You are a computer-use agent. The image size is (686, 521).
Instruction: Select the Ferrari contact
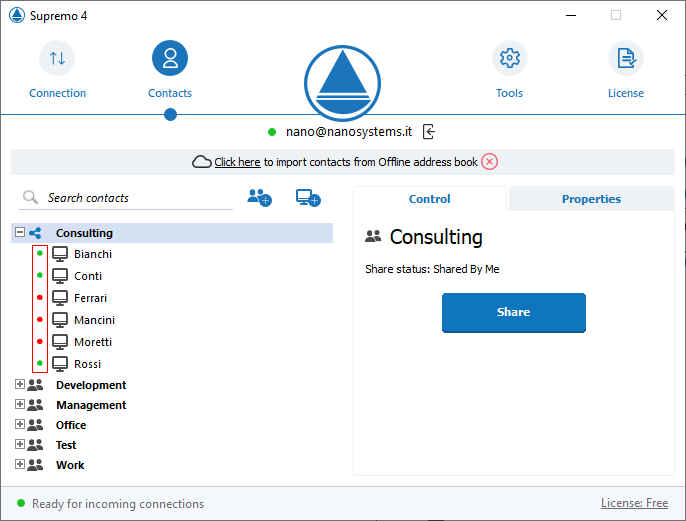(90, 298)
